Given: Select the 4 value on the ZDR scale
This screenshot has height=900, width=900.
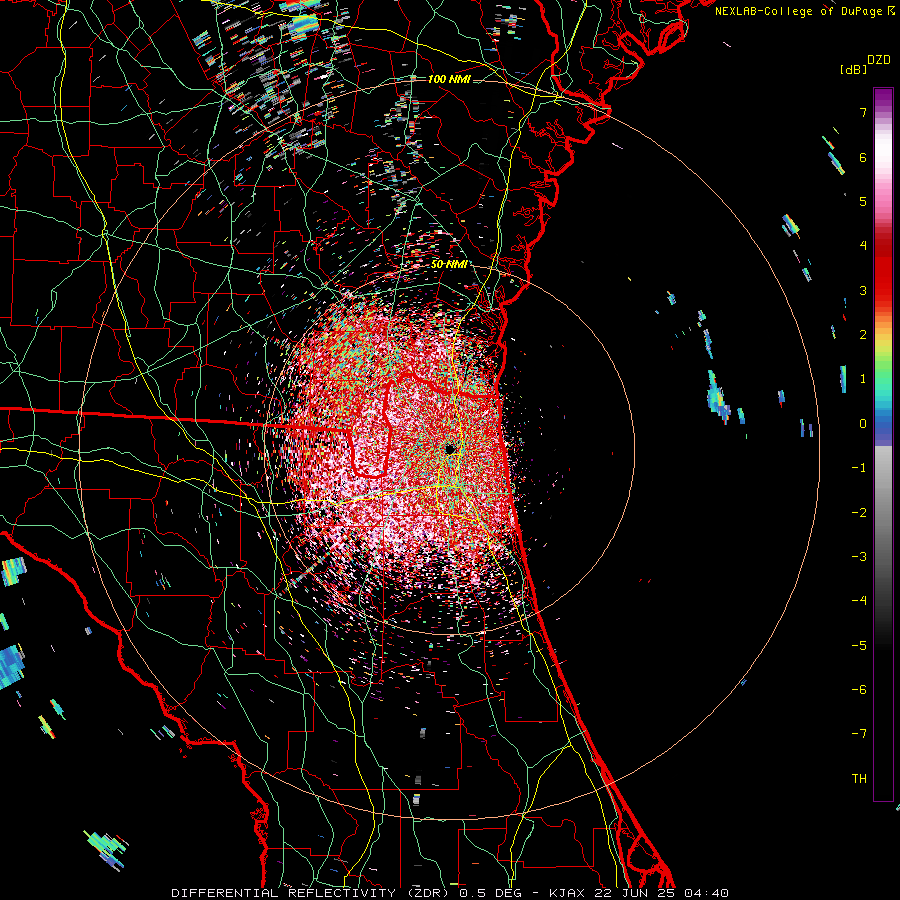Looking at the screenshot, I should (863, 246).
